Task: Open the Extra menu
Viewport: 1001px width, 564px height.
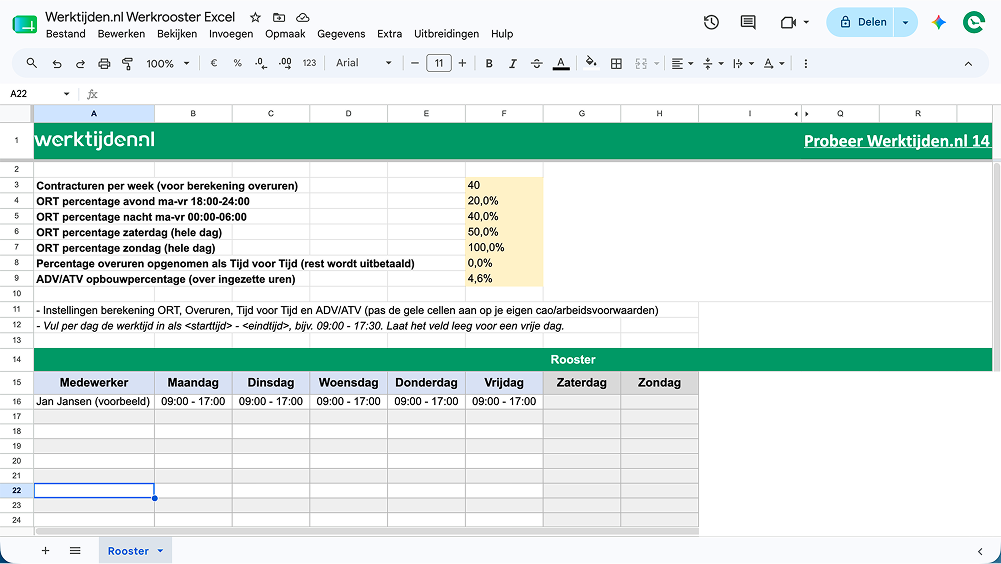Action: point(389,34)
